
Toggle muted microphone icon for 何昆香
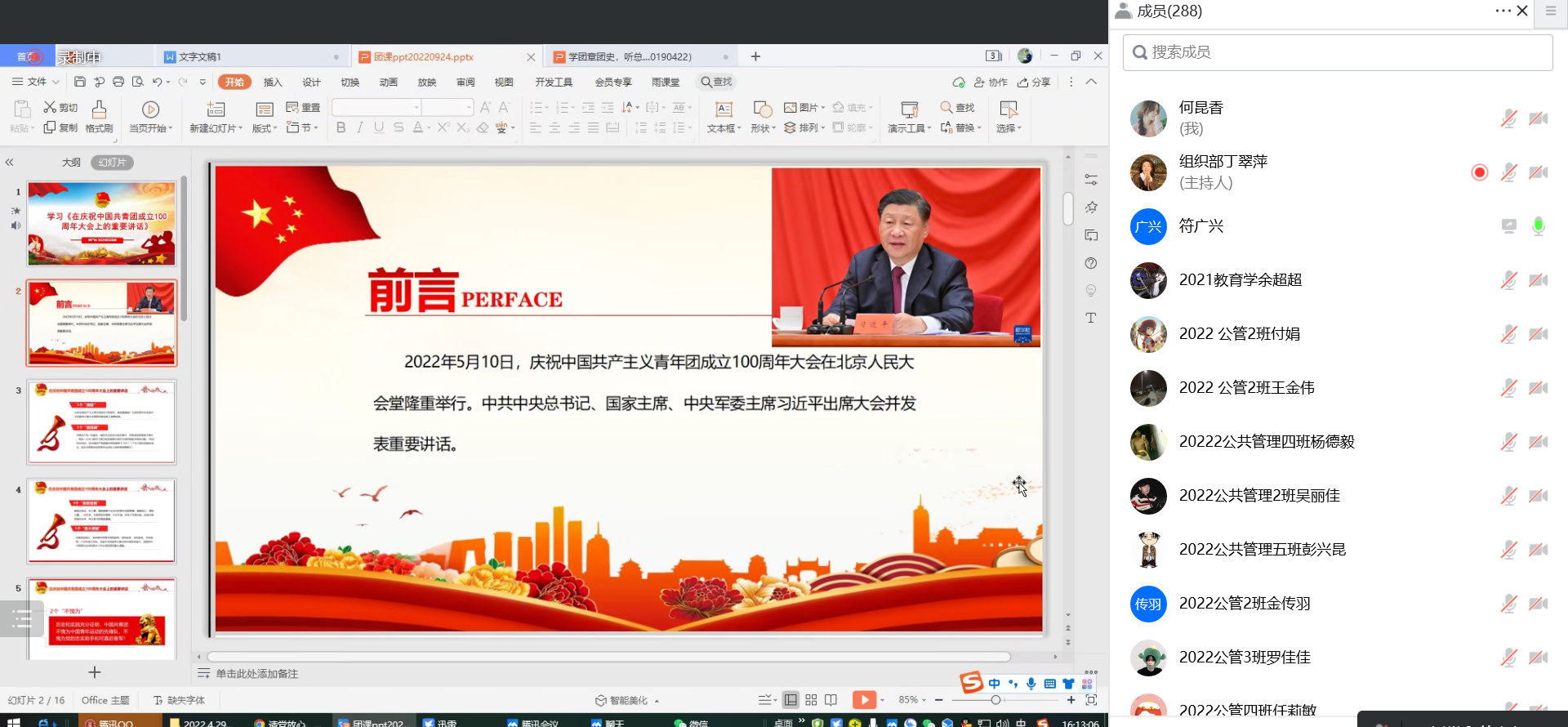pyautogui.click(x=1508, y=118)
